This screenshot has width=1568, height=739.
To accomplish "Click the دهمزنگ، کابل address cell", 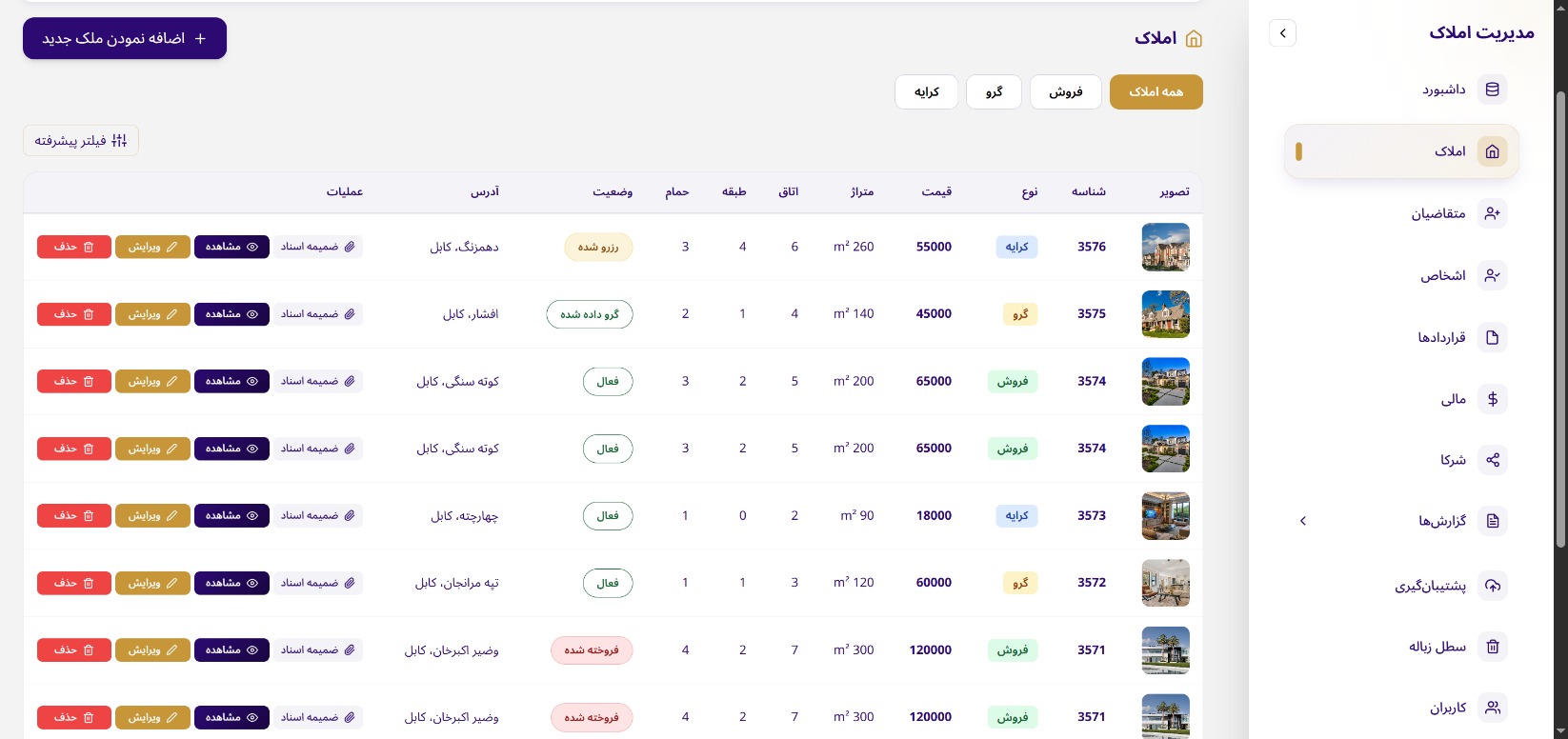I will click(464, 248).
